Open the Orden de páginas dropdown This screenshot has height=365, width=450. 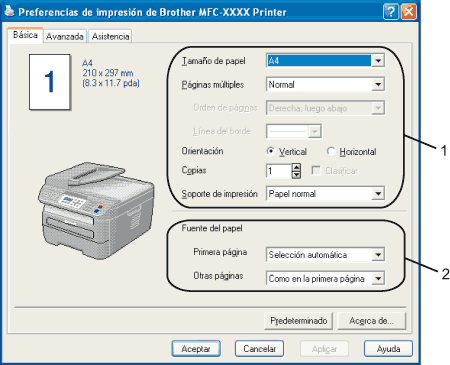(x=325, y=108)
